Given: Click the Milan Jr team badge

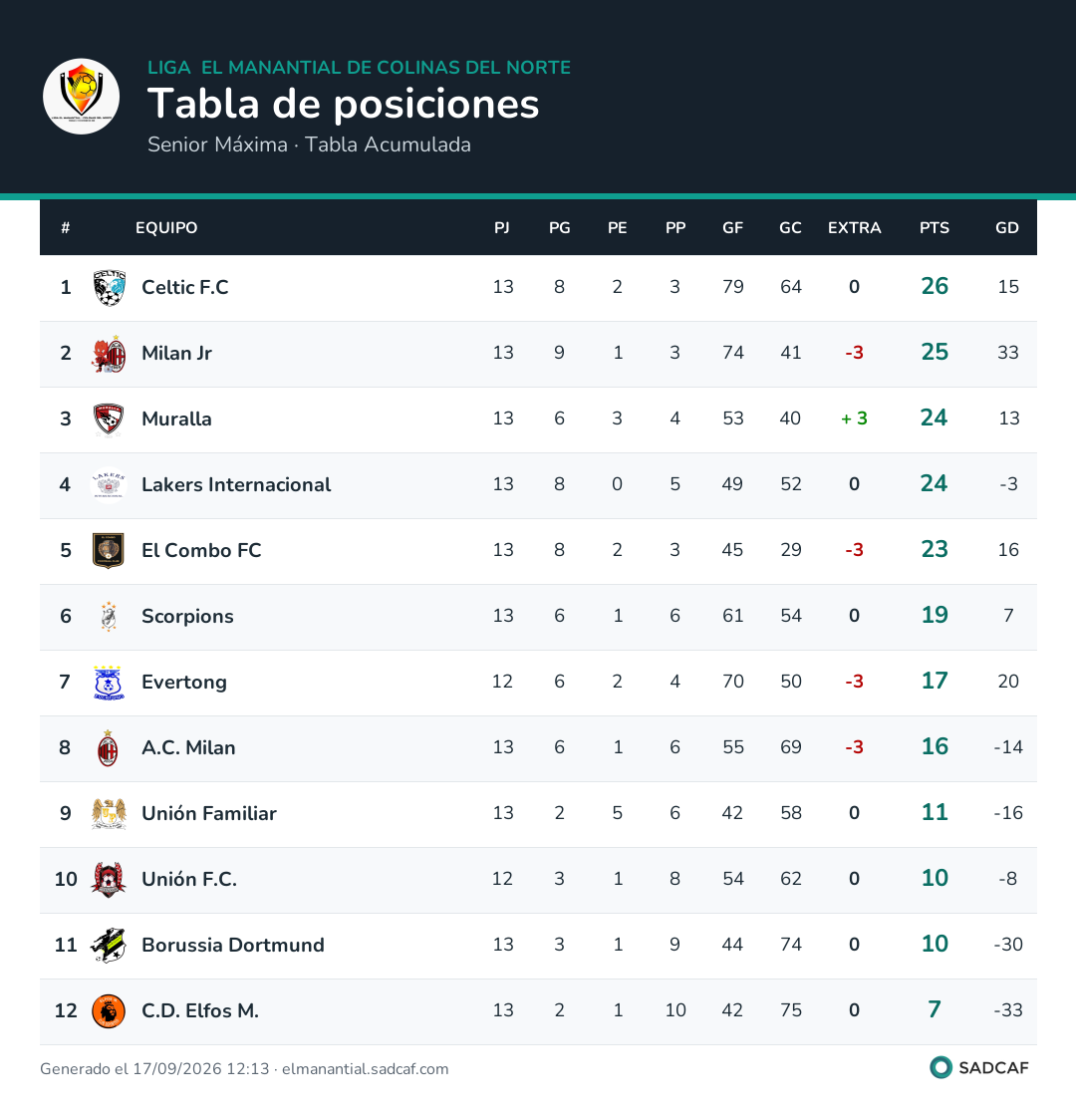Looking at the screenshot, I should pyautogui.click(x=109, y=353).
